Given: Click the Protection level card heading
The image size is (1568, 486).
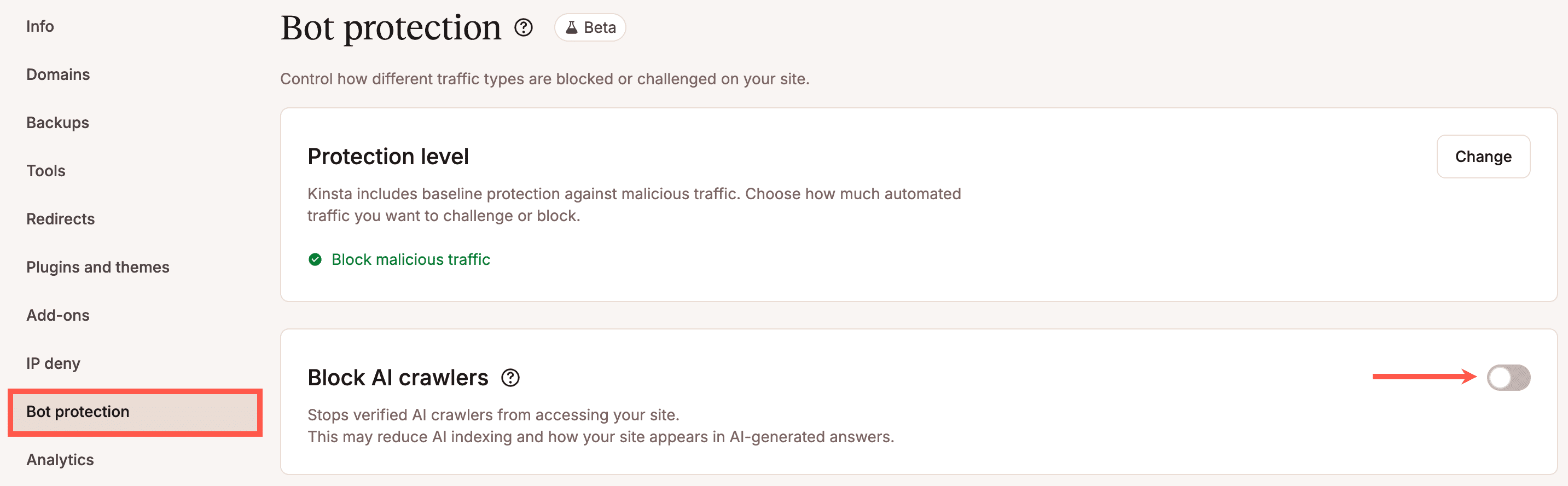Looking at the screenshot, I should tap(388, 157).
